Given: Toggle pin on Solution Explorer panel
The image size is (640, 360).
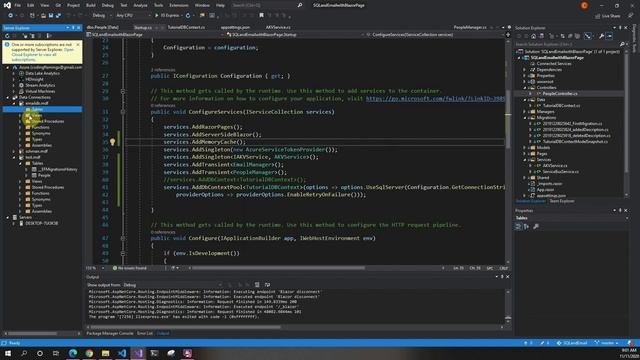Looking at the screenshot, I should click(620, 28).
